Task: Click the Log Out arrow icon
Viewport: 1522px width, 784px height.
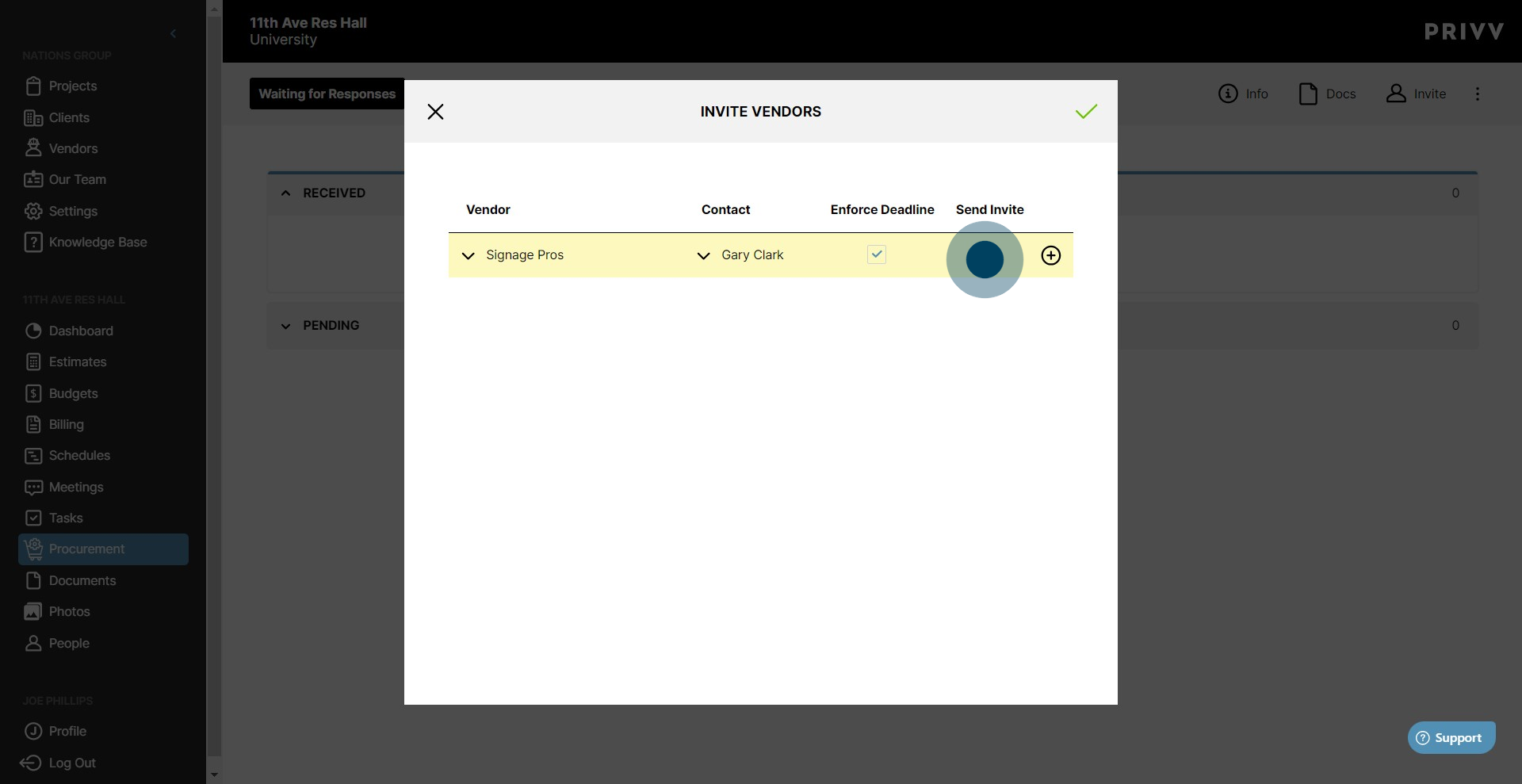Action: [x=31, y=763]
